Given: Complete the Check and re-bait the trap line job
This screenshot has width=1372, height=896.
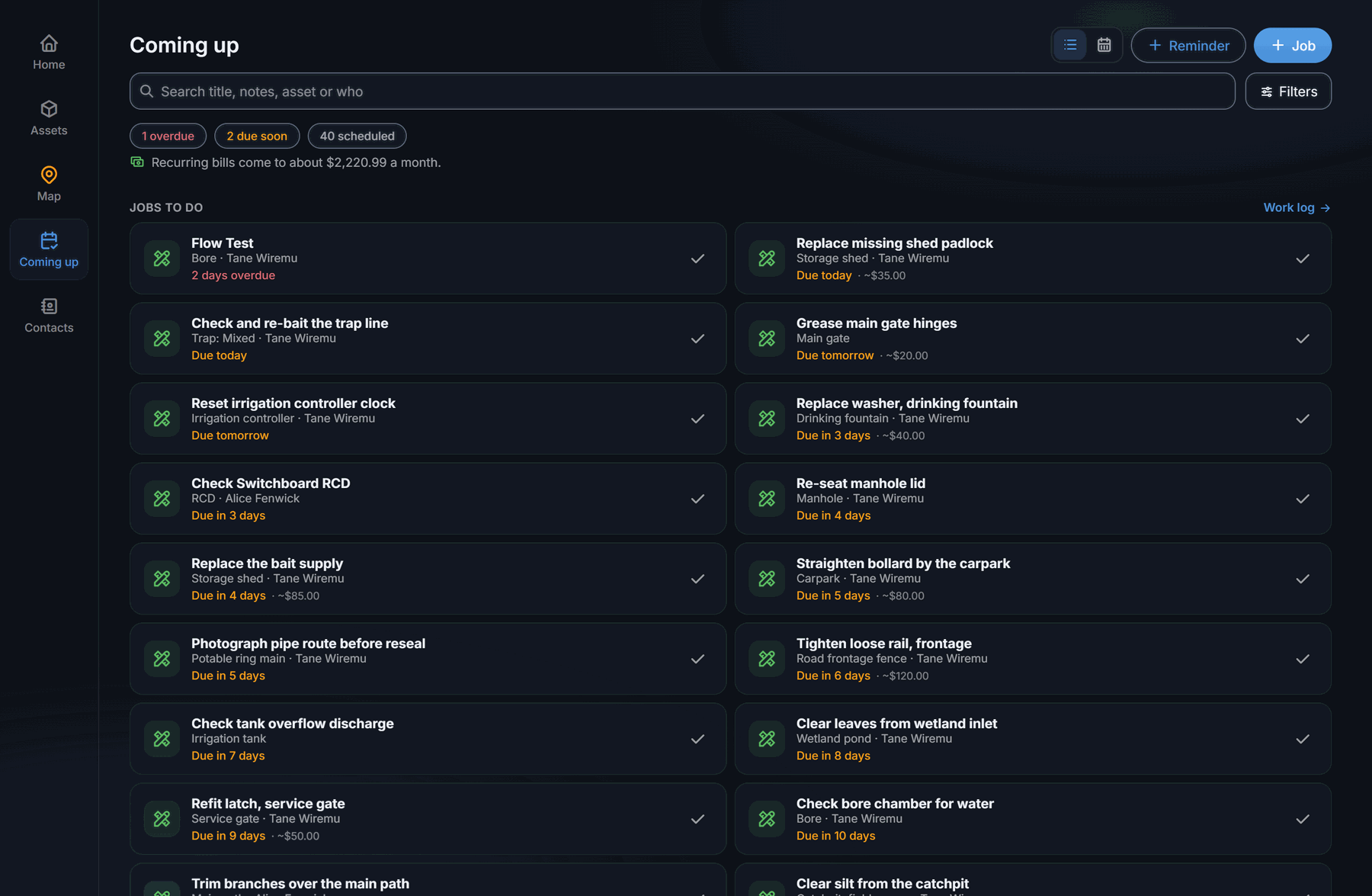Looking at the screenshot, I should 697,339.
